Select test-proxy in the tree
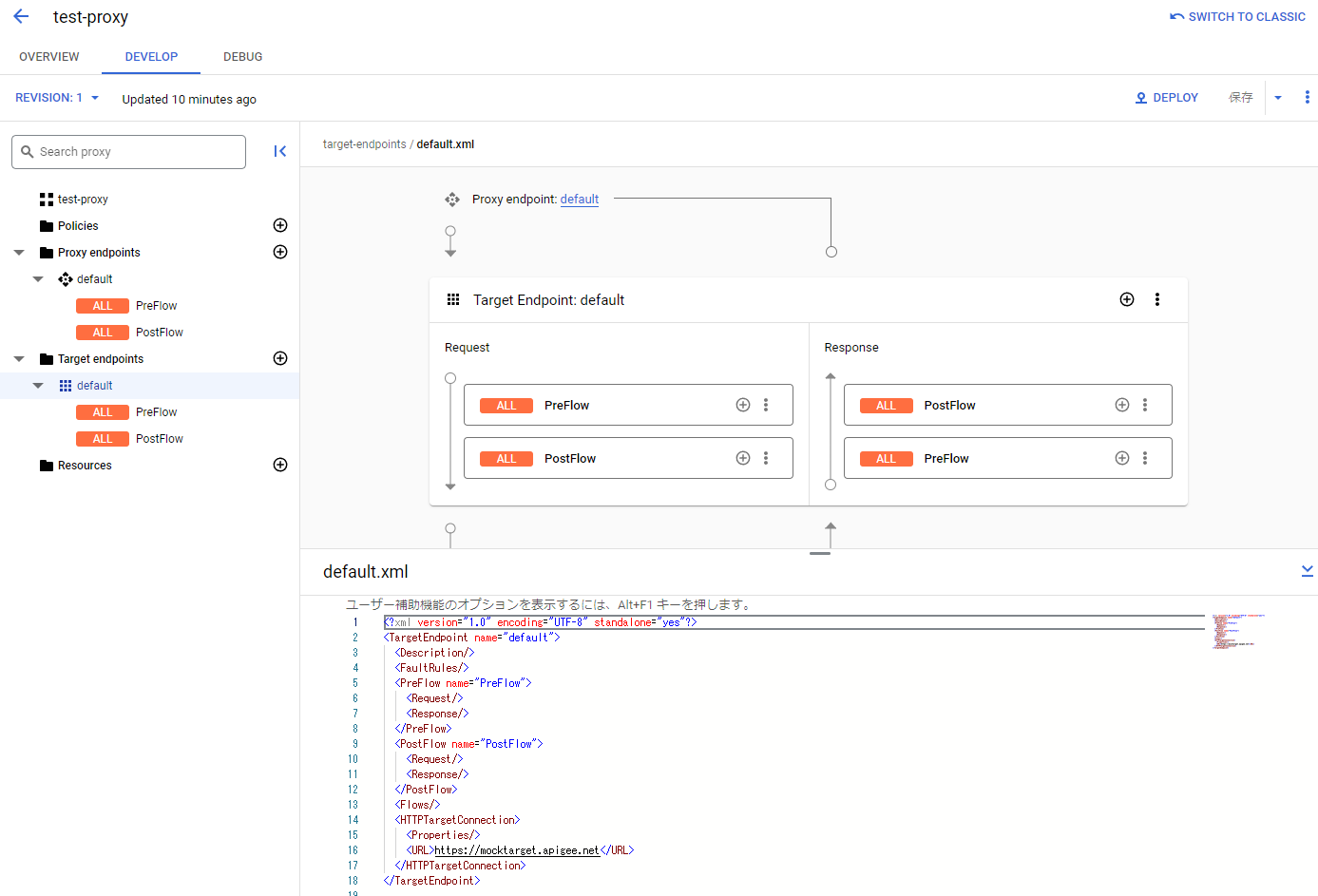This screenshot has height=896, width=1318. tap(83, 200)
